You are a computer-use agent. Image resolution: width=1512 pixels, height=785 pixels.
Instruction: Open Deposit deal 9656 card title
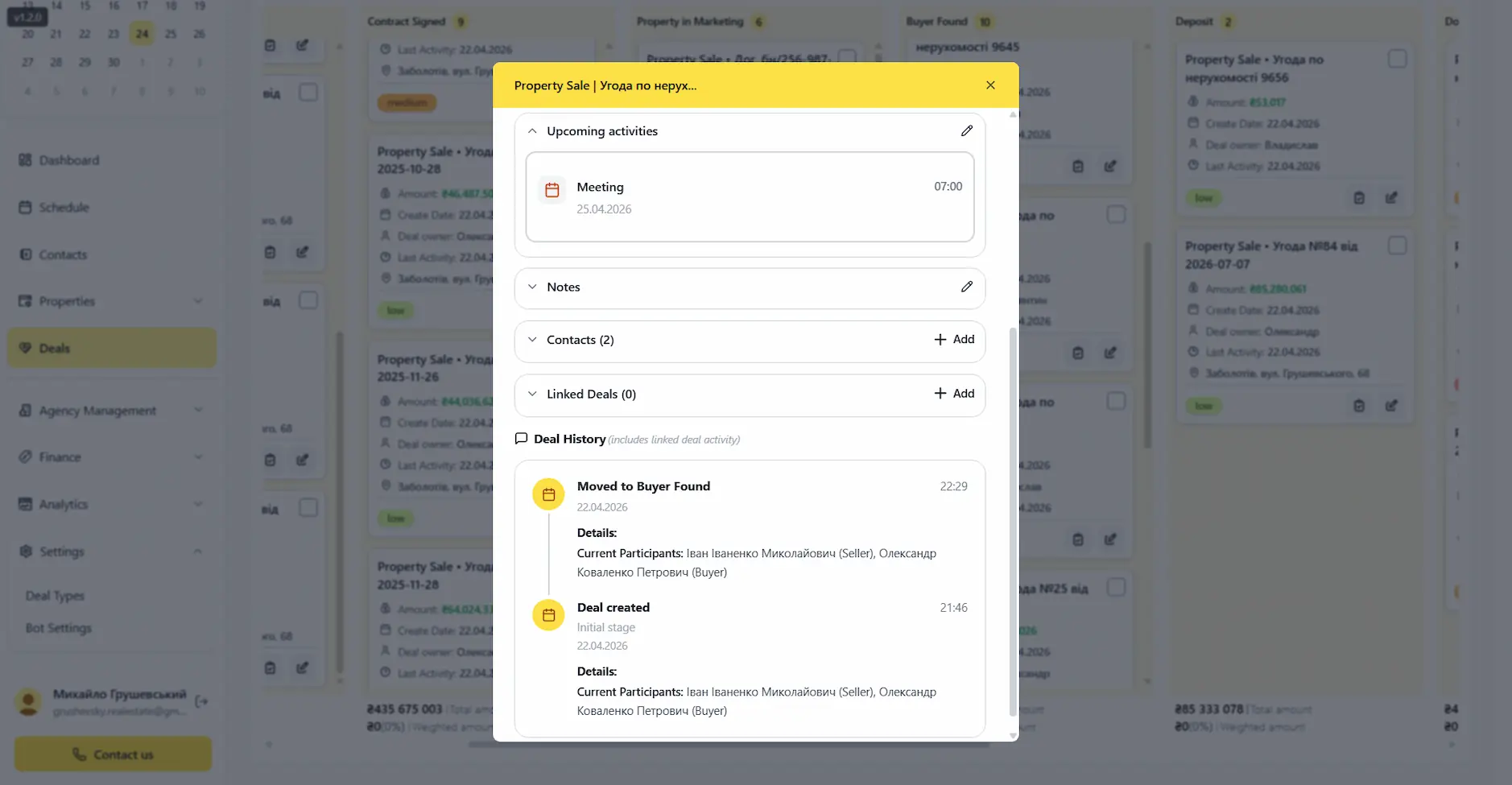(1254, 68)
